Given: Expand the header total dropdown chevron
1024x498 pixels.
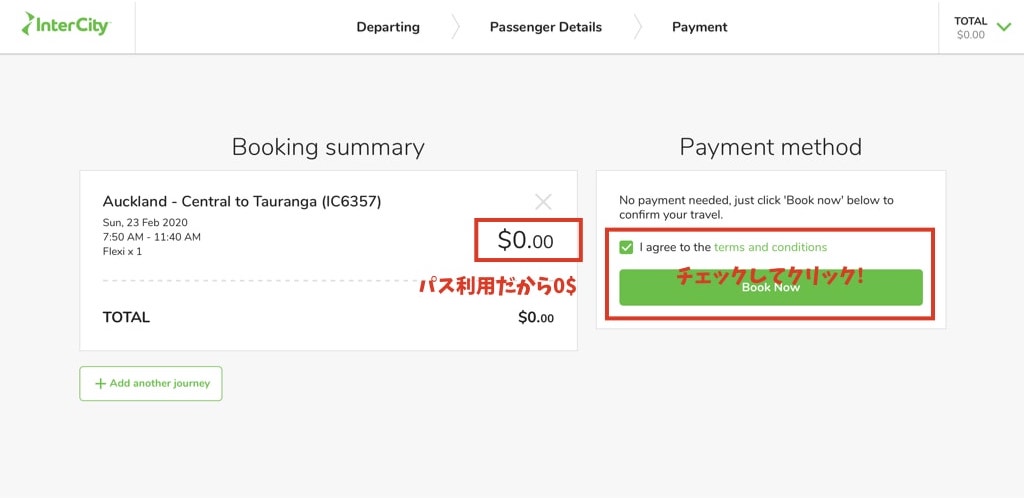Looking at the screenshot, I should tap(1004, 26).
